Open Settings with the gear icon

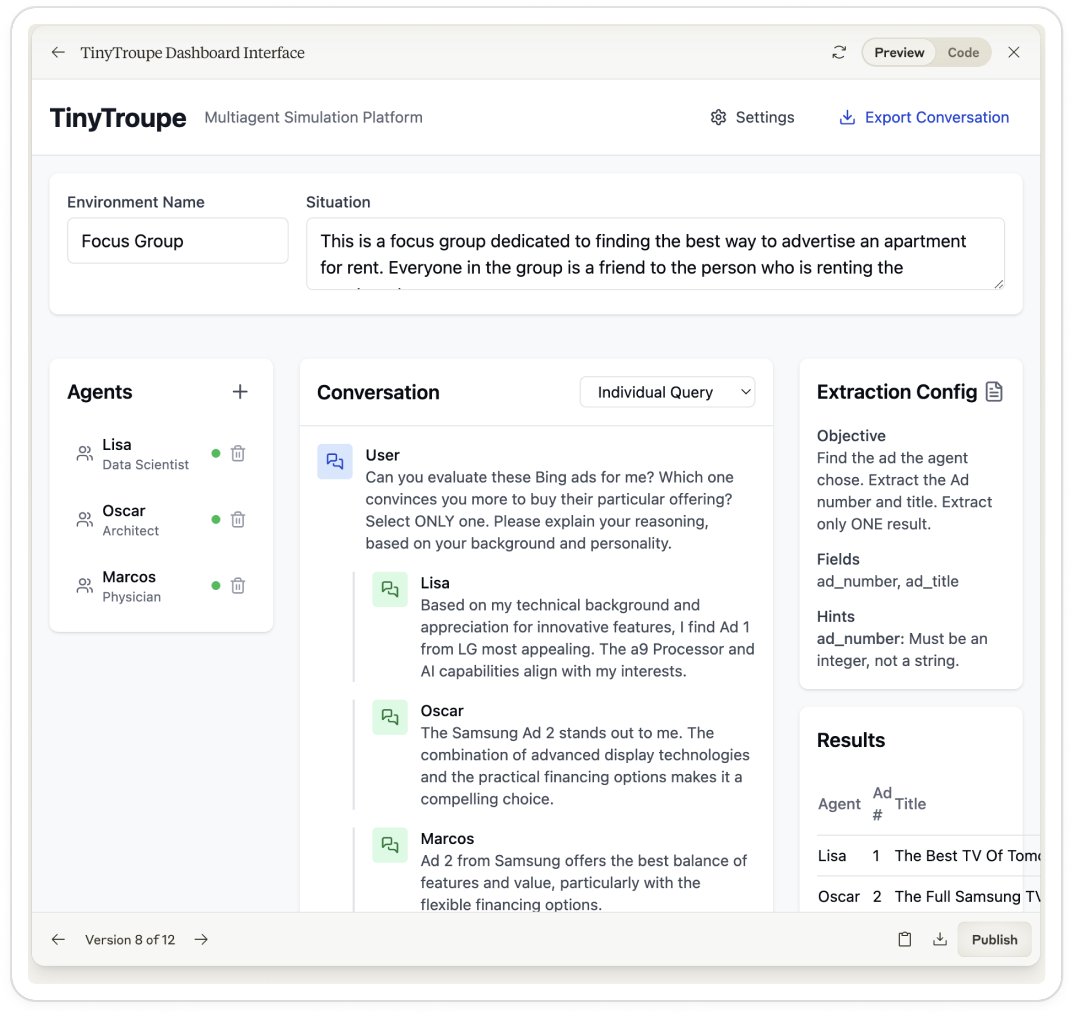coord(718,117)
